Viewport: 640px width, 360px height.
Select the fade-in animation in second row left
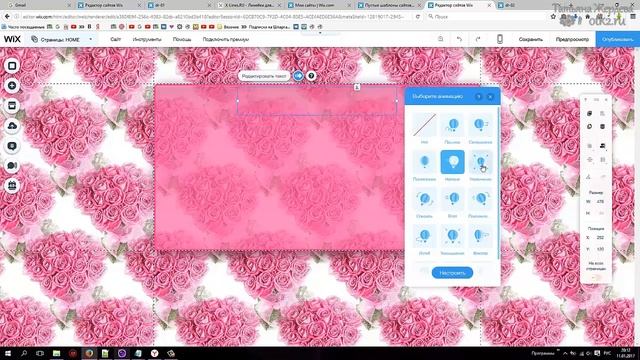424,162
